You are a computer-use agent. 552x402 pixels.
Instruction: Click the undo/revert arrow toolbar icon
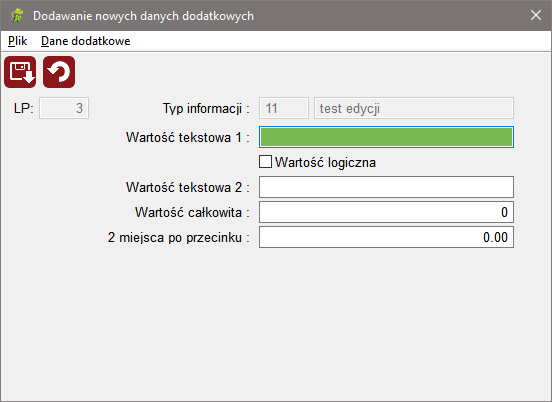pos(59,72)
